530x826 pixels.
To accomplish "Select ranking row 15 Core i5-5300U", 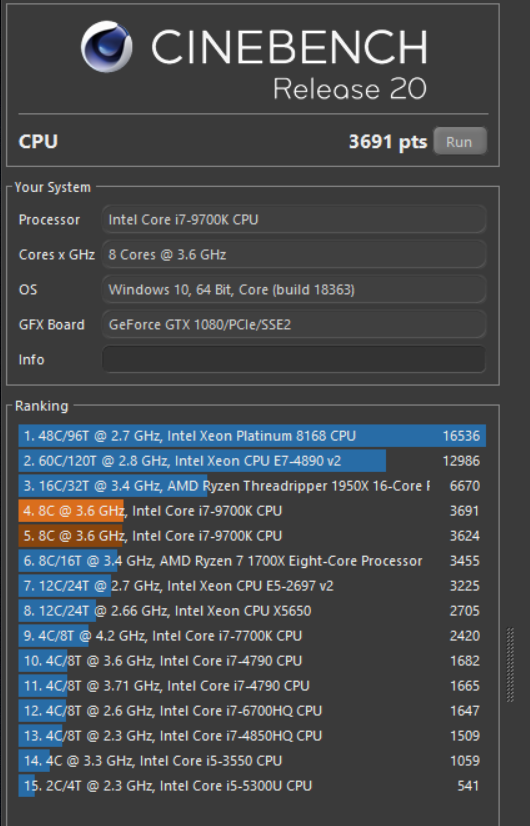I will [252, 786].
